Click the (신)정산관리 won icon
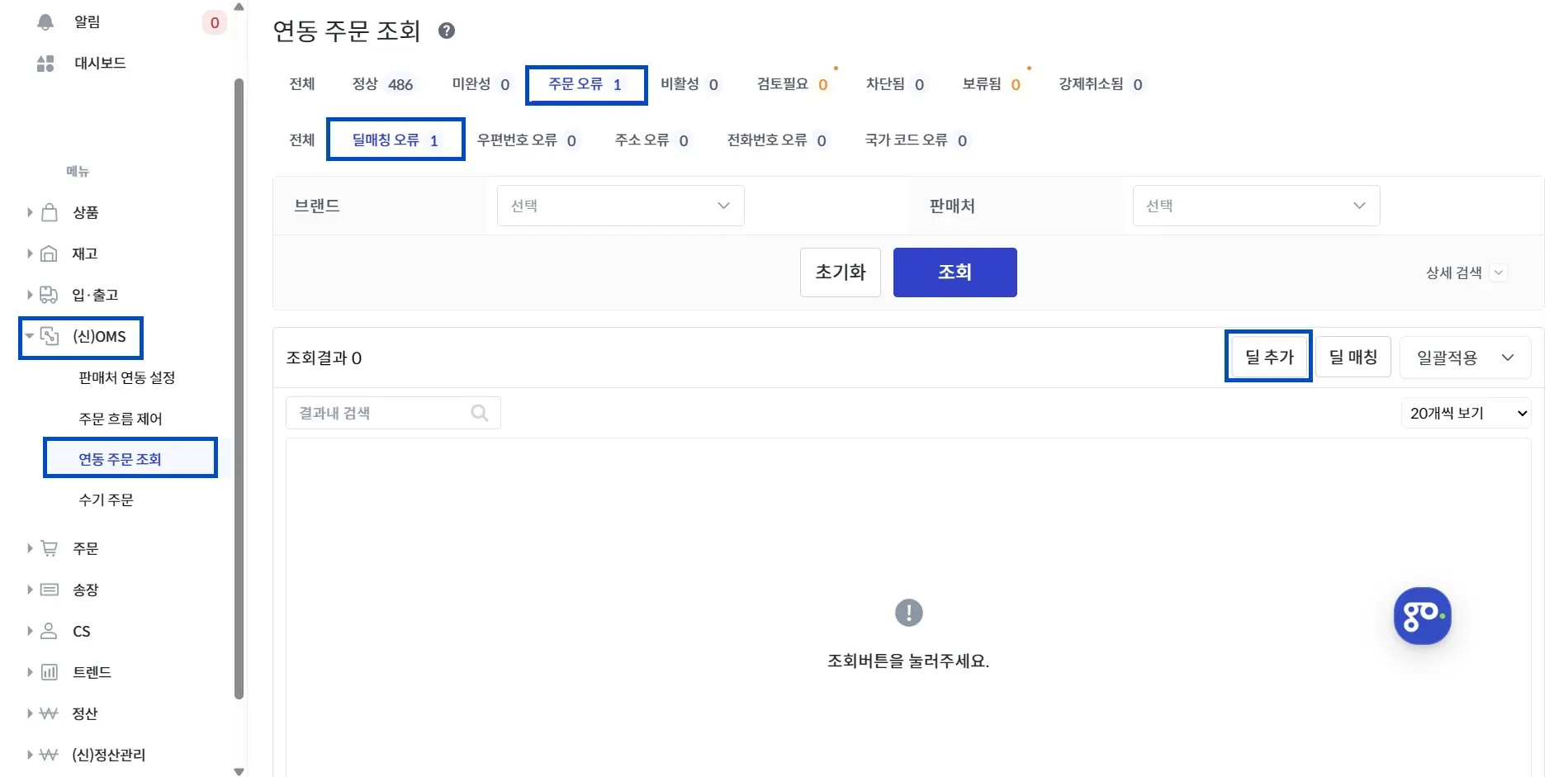This screenshot has height=777, width=1568. click(x=50, y=755)
